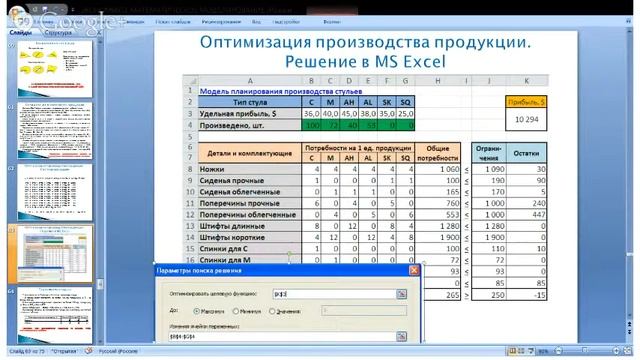Click the objective function cell reference field
The width and height of the screenshot is (640, 360).
pyautogui.click(x=334, y=294)
